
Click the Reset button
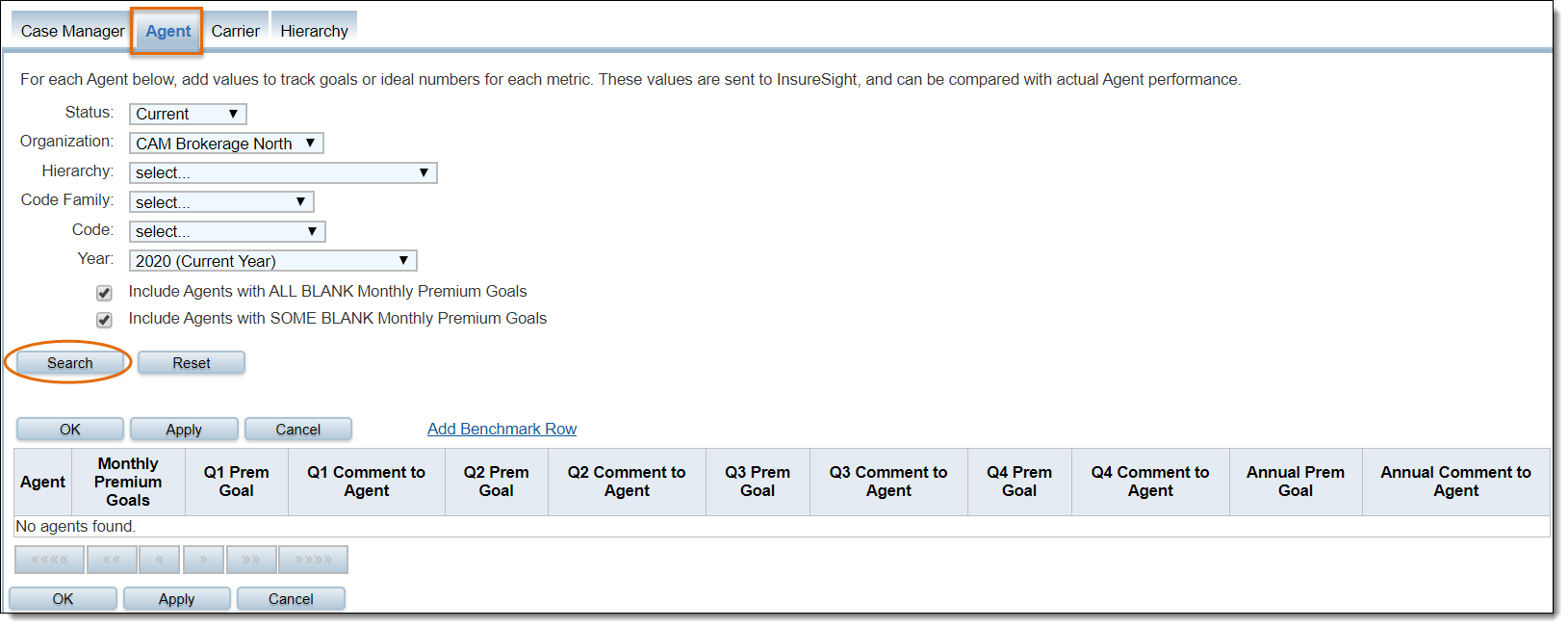point(192,363)
